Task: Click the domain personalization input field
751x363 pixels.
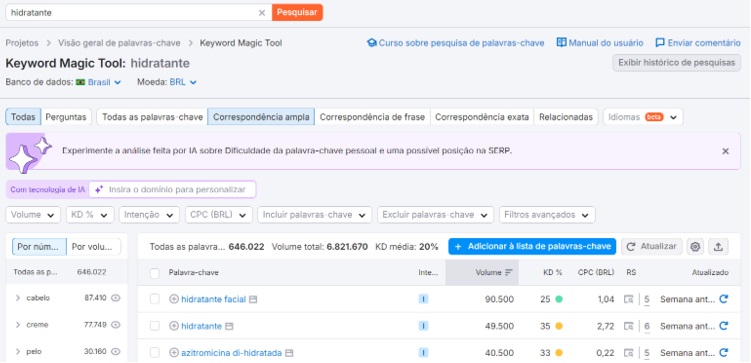Action: click(x=172, y=190)
